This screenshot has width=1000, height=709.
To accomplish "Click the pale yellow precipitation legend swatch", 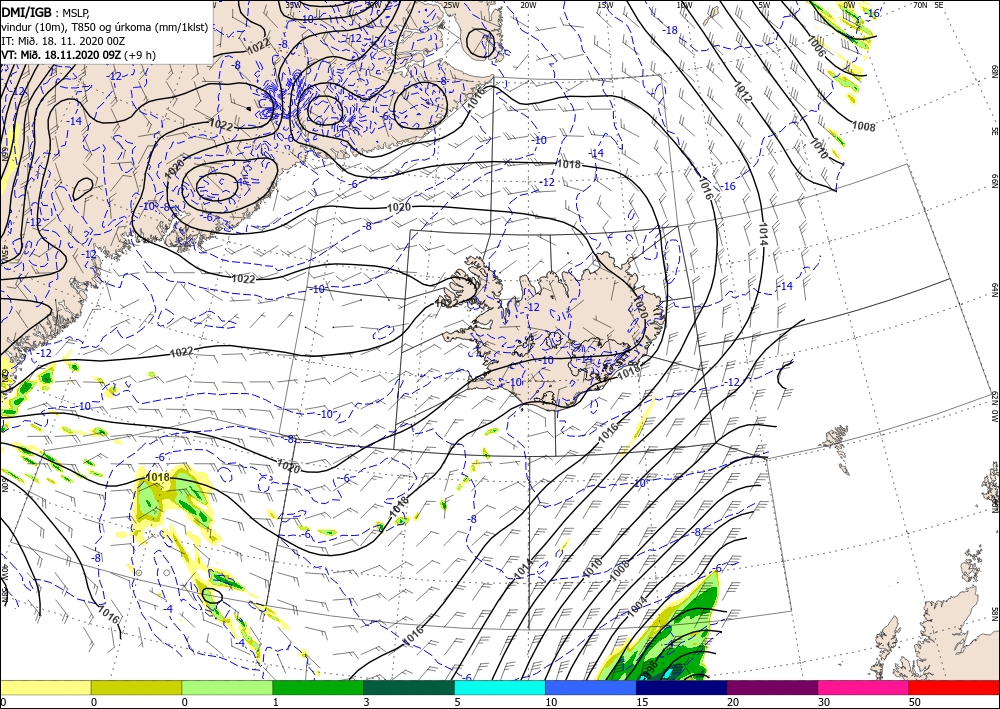I will 45,687.
